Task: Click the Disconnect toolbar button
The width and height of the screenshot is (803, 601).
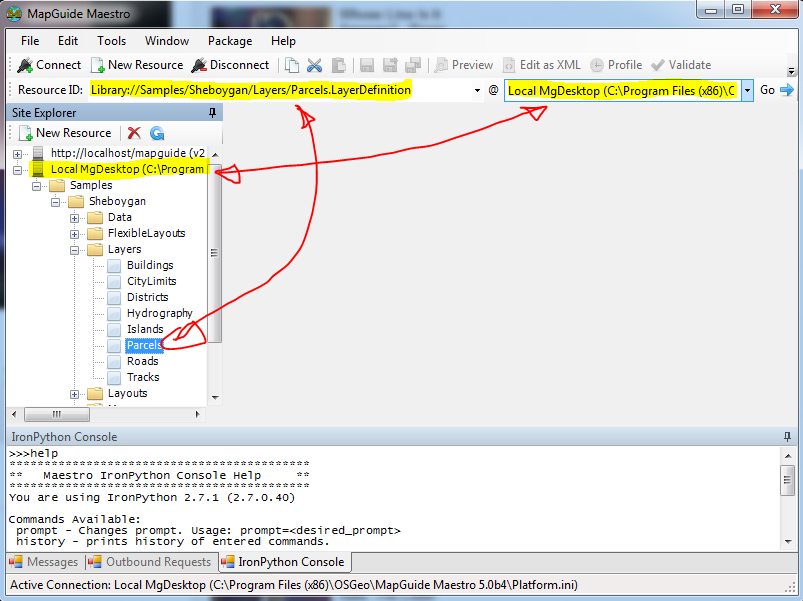Action: [x=230, y=65]
